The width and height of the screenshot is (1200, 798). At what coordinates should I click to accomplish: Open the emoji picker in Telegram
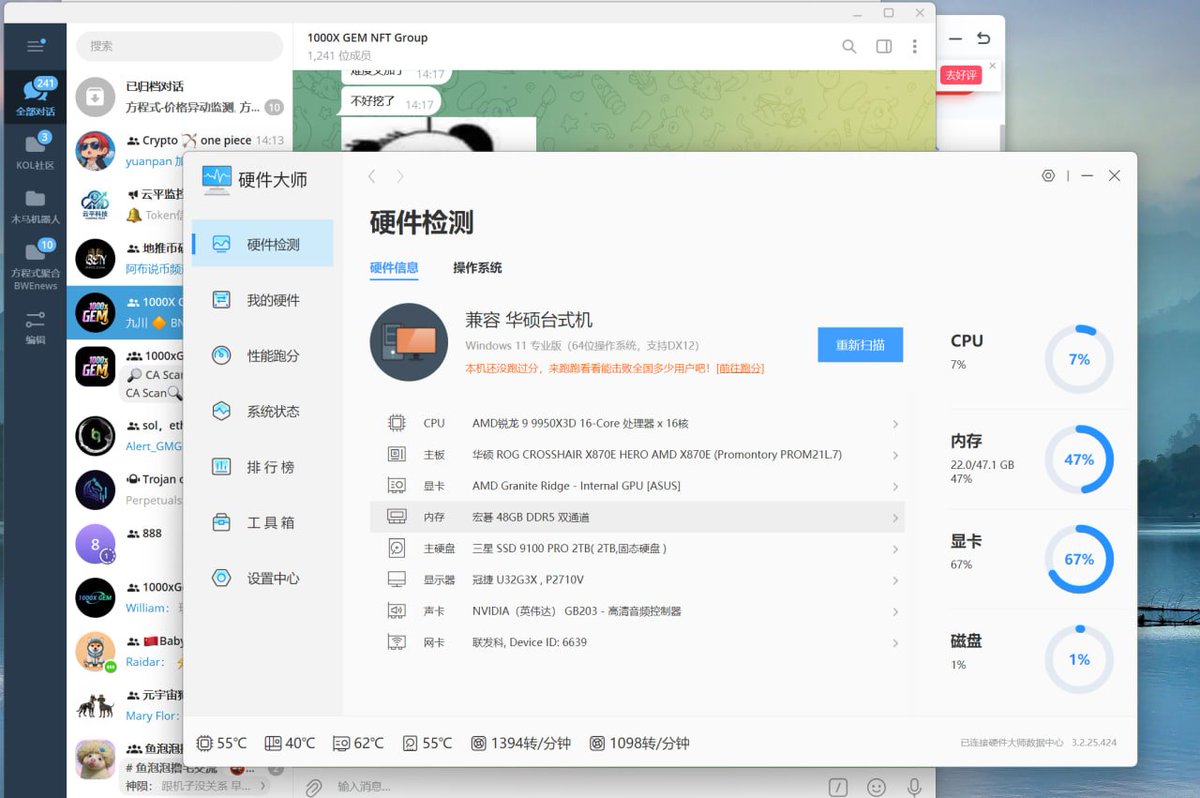tap(877, 787)
